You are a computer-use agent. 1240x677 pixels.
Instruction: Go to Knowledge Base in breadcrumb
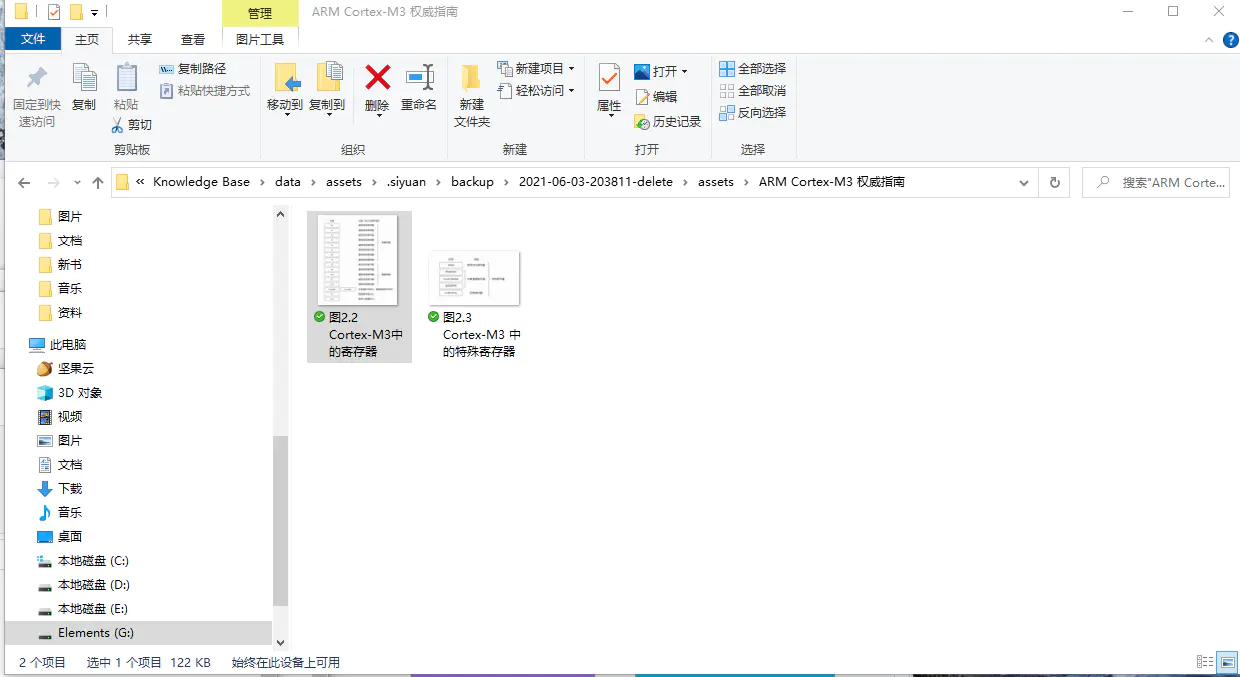[x=202, y=182]
